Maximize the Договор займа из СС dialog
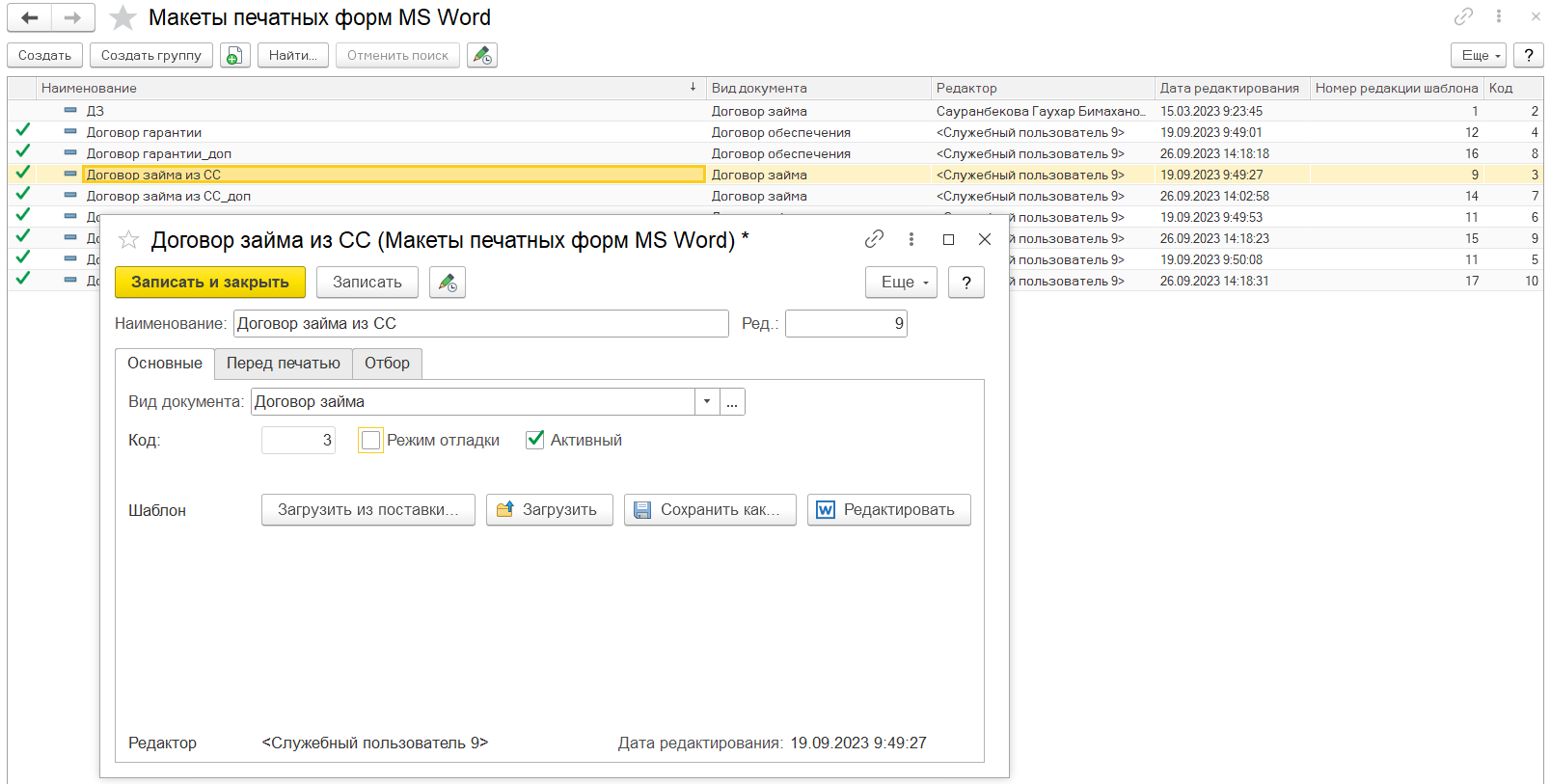This screenshot has width=1550, height=784. (948, 239)
